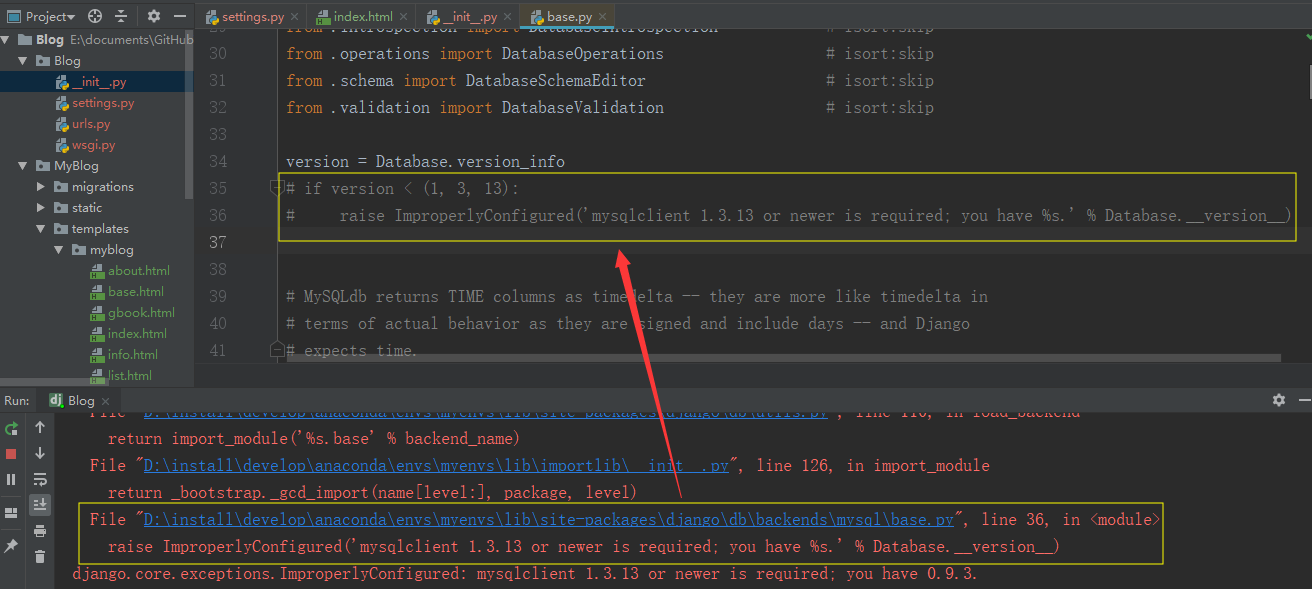Screen dimensions: 1312x589
Task: Expand the static folder
Action: click(x=41, y=208)
